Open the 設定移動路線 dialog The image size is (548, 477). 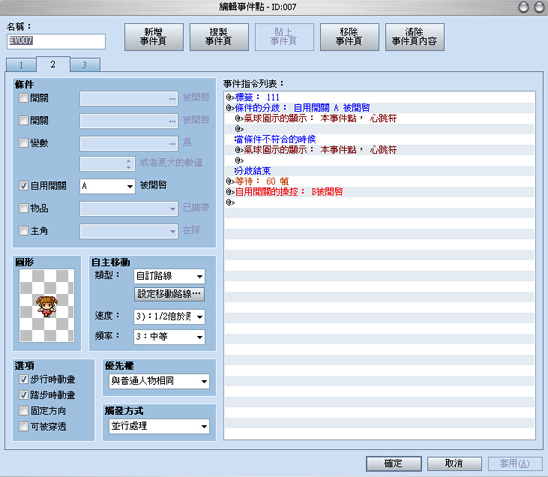pyautogui.click(x=169, y=294)
